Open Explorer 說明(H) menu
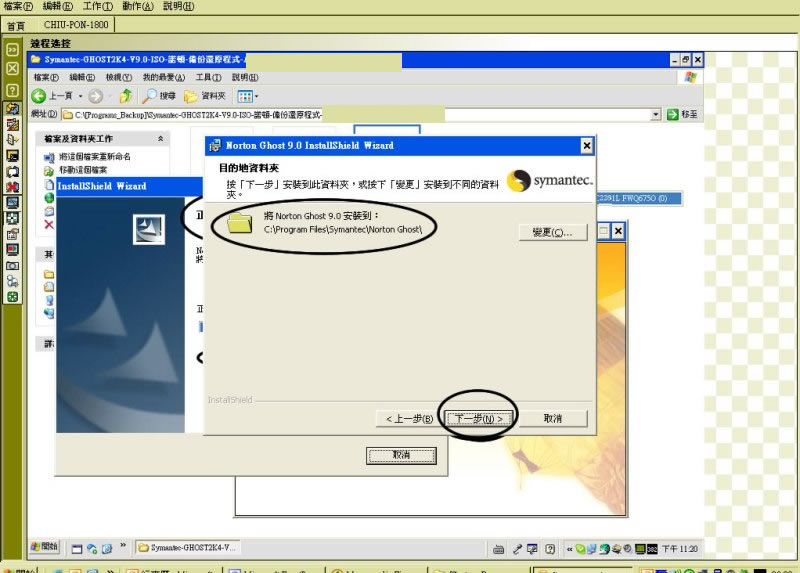 pos(245,78)
